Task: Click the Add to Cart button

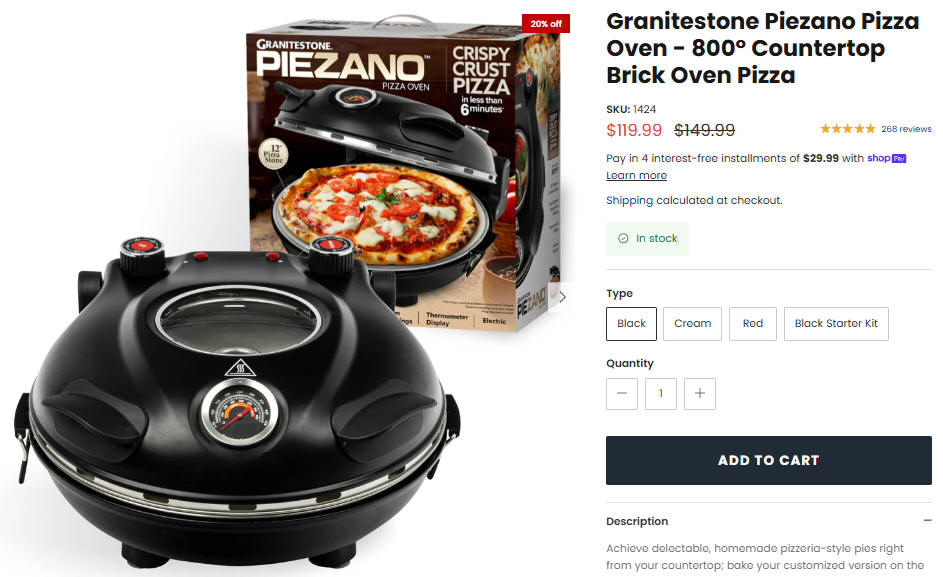Action: point(769,460)
